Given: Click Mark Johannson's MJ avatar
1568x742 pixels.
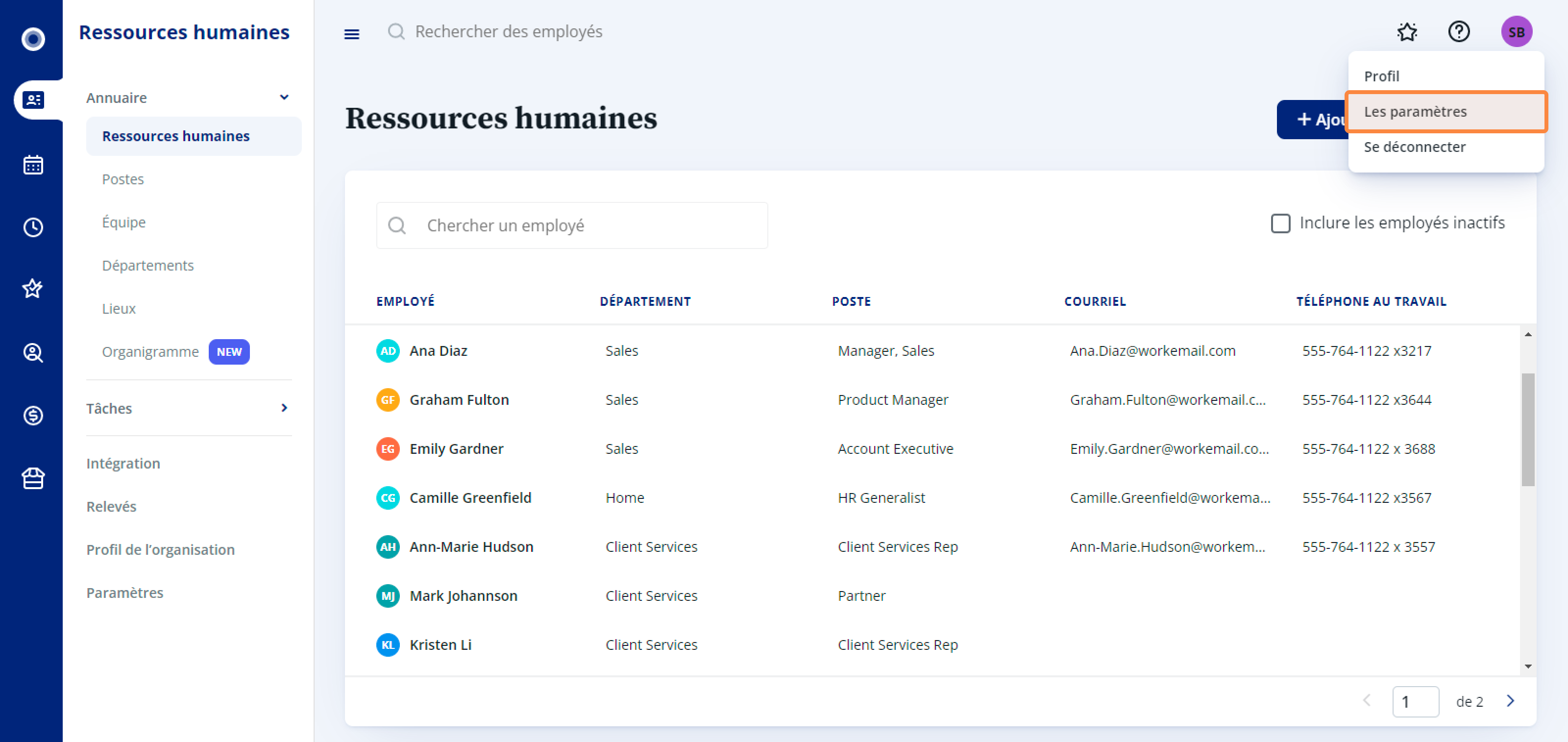Looking at the screenshot, I should [x=388, y=596].
